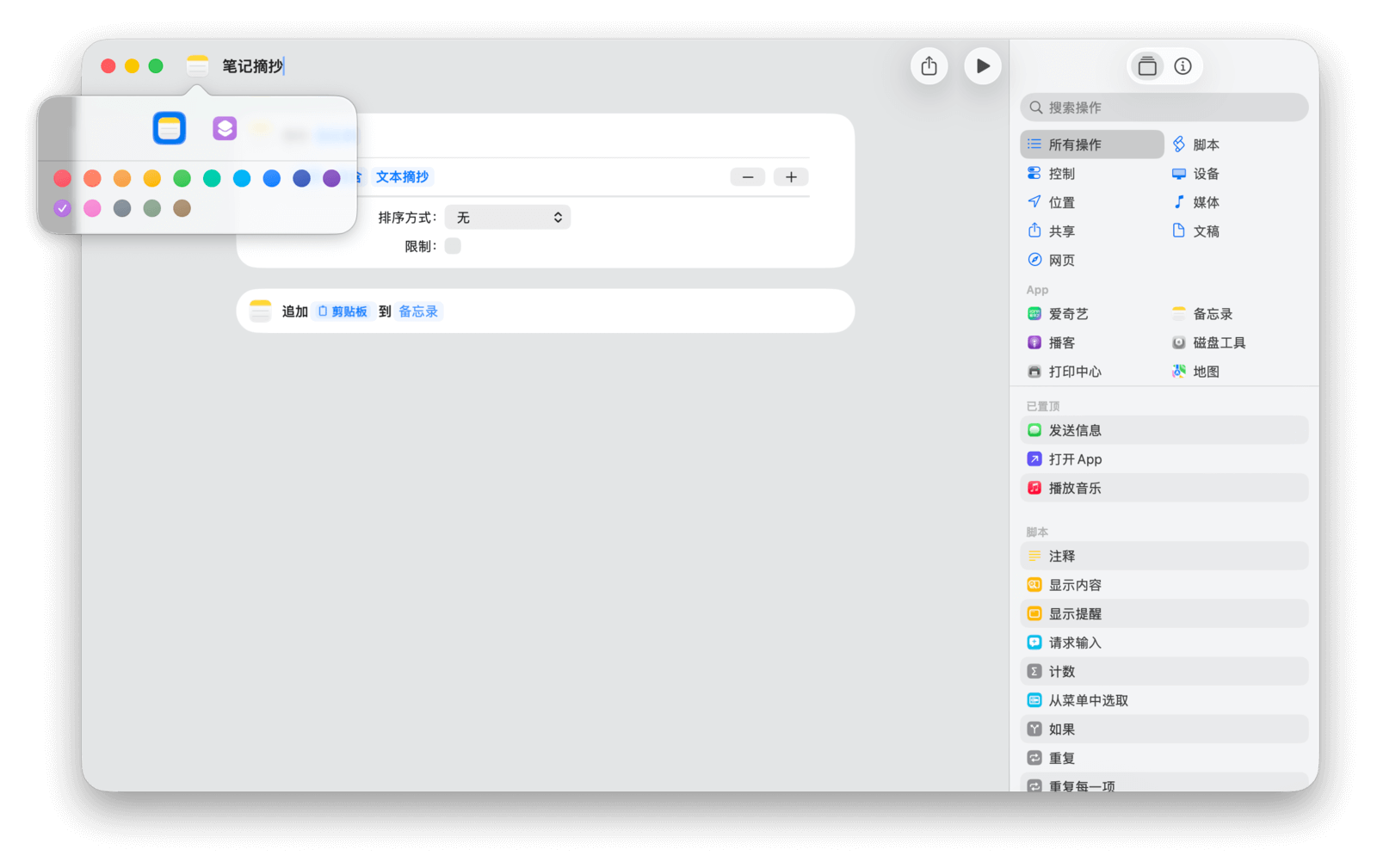Select the pinned 播放音乐 action
The height and width of the screenshot is (868, 1377).
coord(1164,488)
